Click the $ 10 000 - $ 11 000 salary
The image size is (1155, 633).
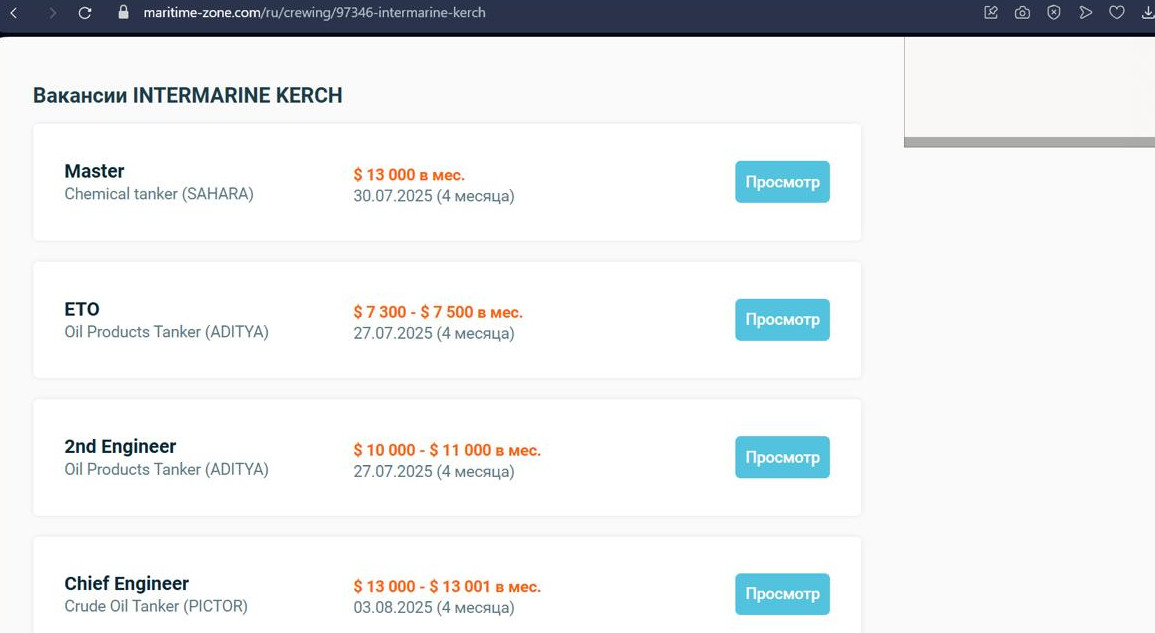point(447,450)
